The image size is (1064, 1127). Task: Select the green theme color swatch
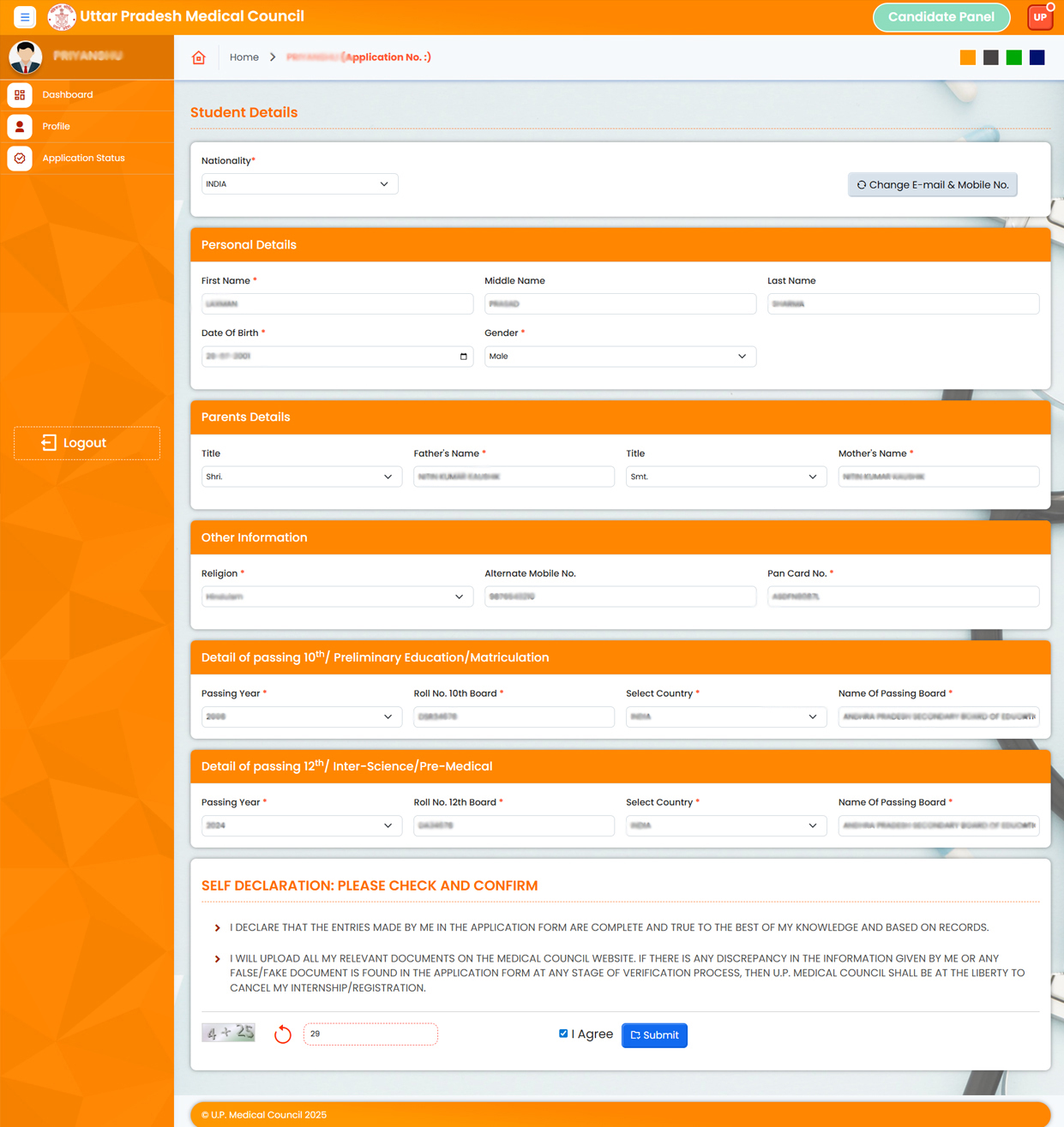click(x=1013, y=57)
